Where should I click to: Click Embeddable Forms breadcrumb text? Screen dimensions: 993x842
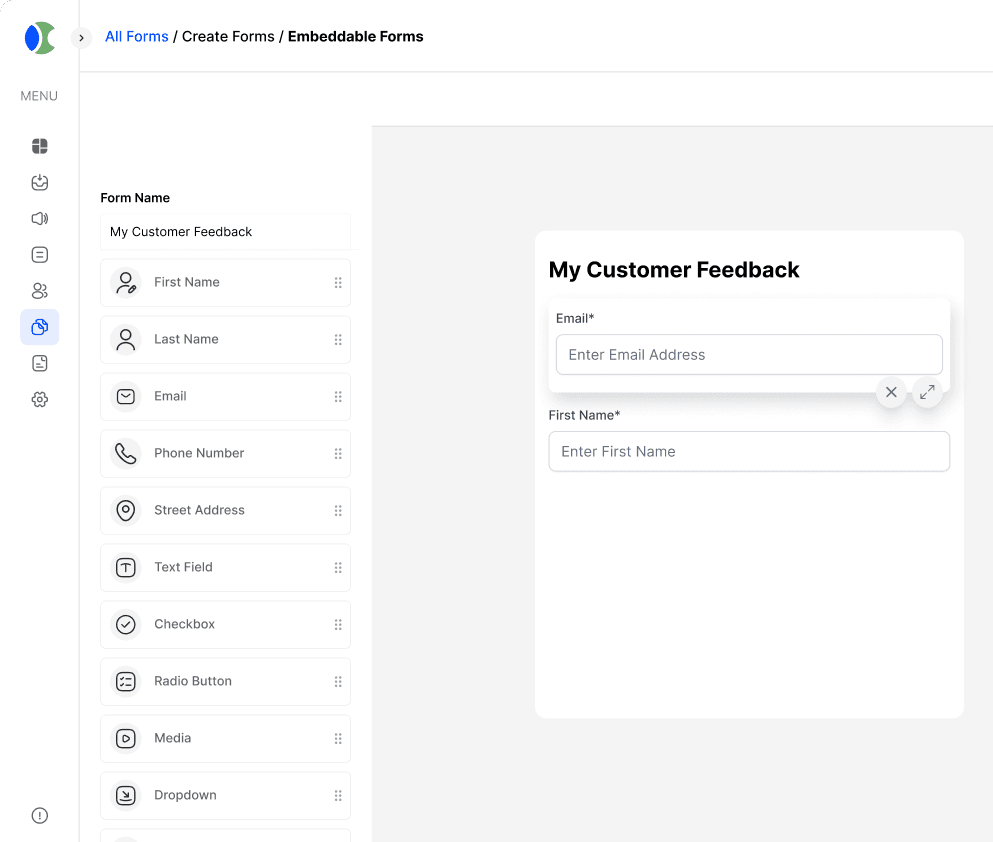click(355, 37)
